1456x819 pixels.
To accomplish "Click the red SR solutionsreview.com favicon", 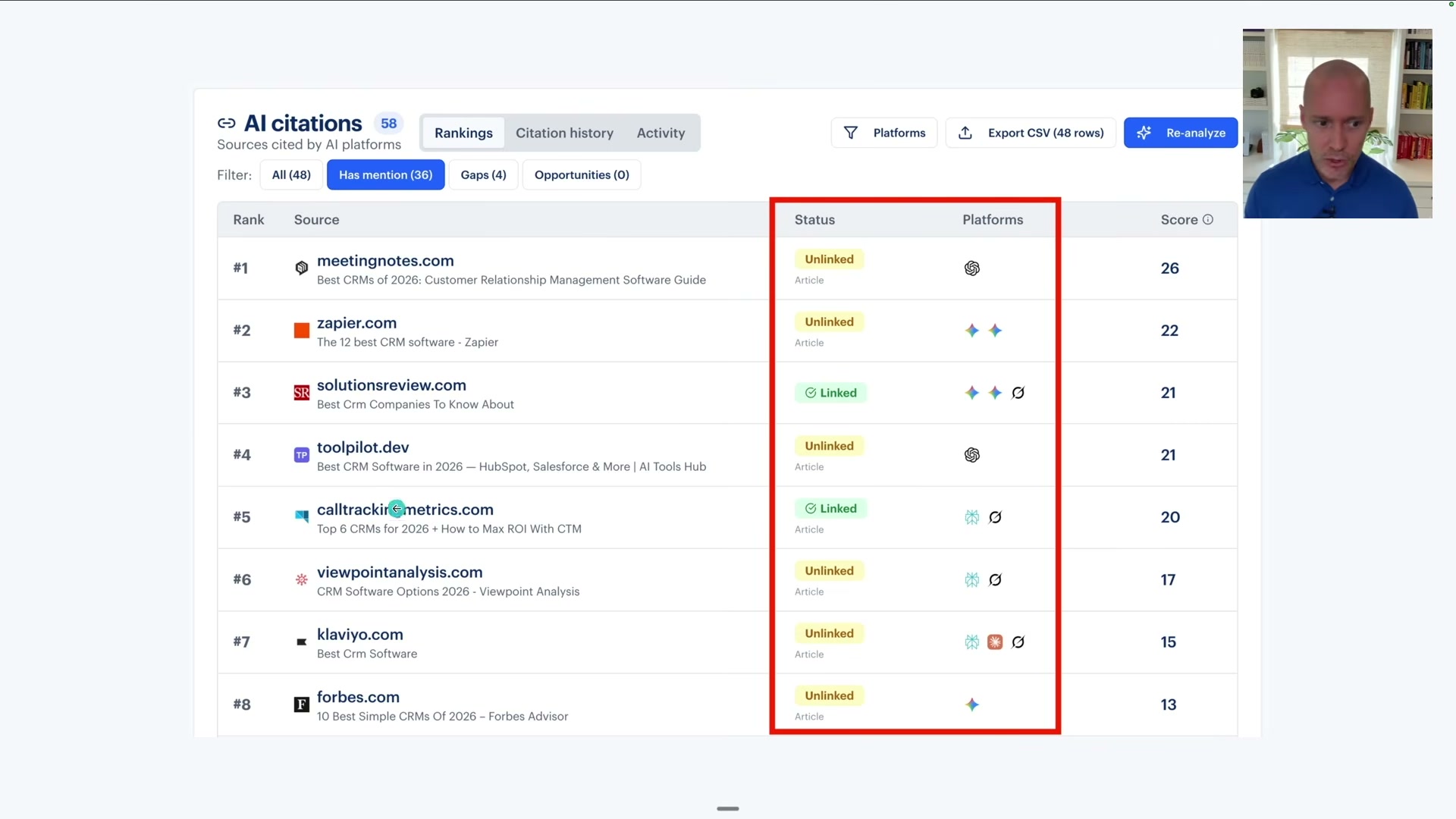I will tap(302, 393).
